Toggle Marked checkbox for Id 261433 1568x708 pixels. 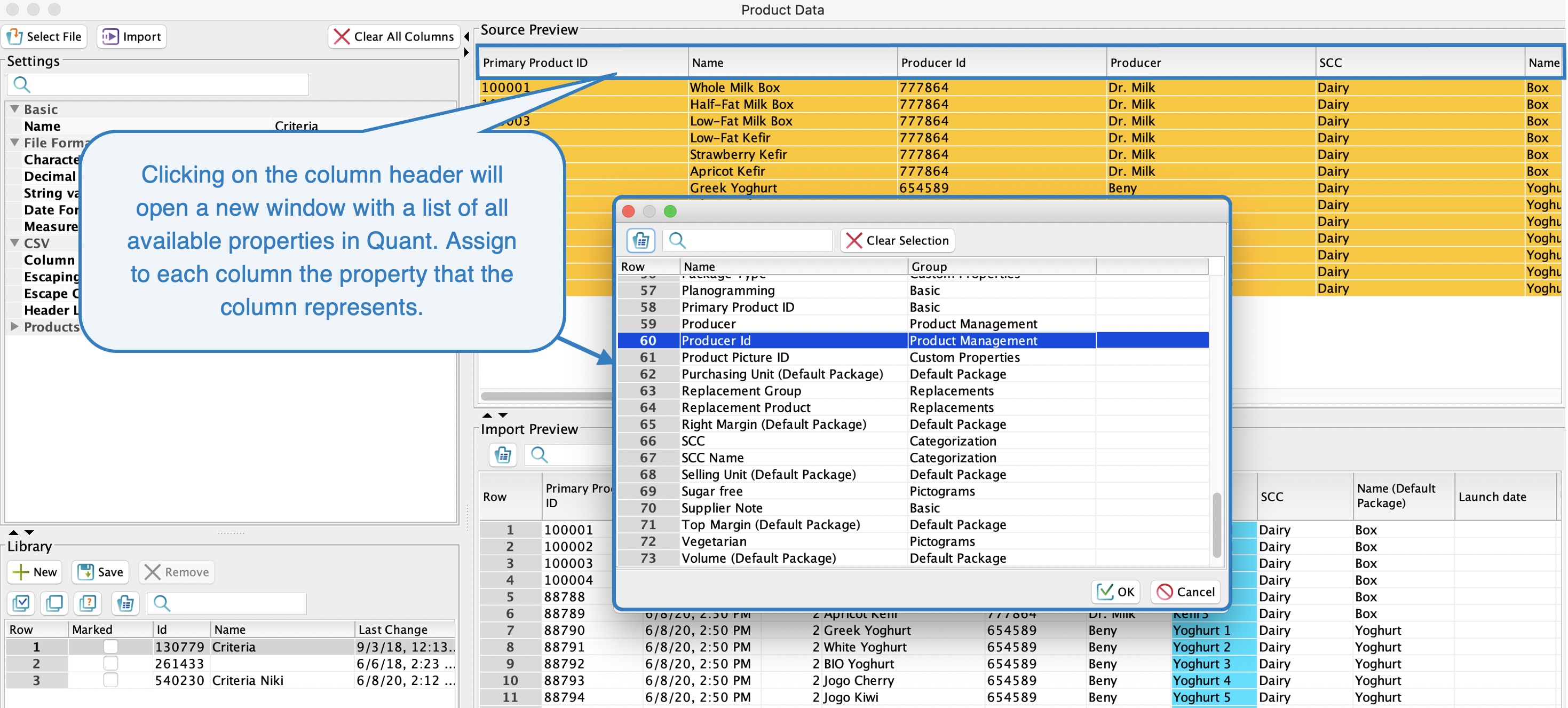110,663
